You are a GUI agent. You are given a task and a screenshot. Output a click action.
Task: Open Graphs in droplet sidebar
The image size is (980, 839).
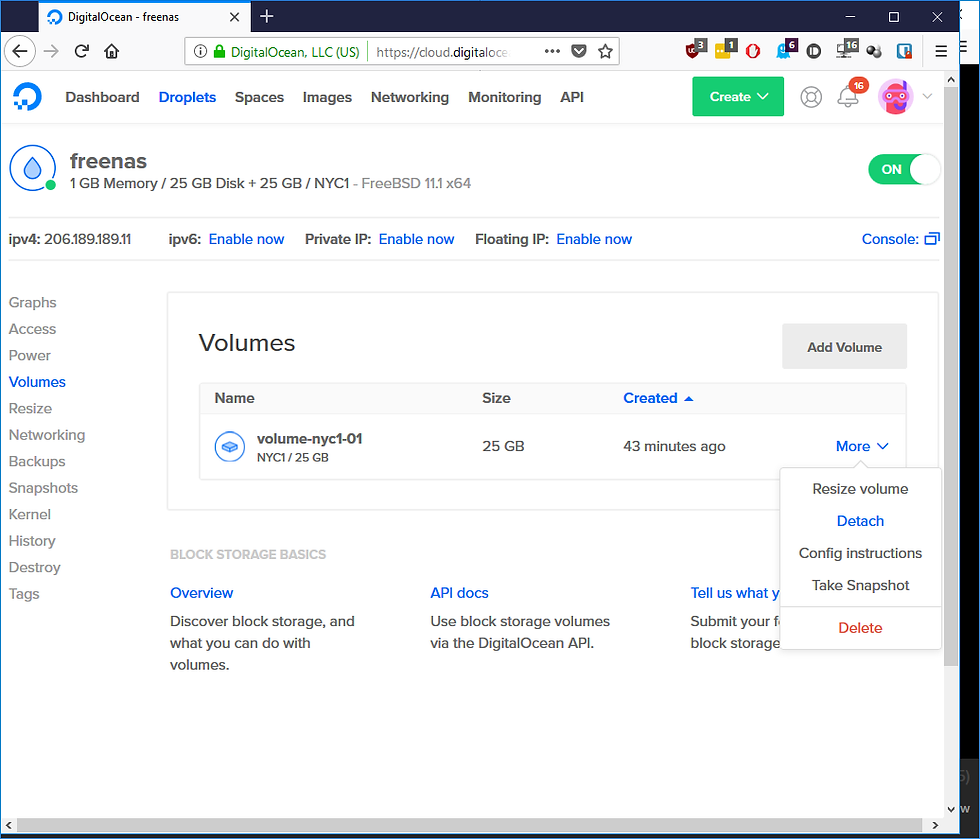tap(32, 303)
